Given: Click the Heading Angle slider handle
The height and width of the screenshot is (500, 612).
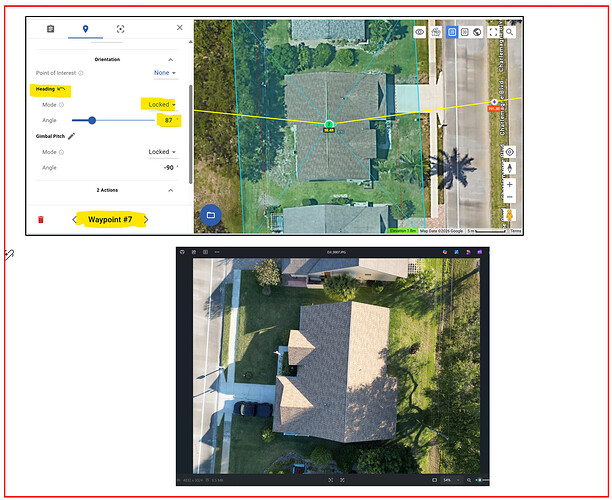Looking at the screenshot, I should [x=92, y=120].
